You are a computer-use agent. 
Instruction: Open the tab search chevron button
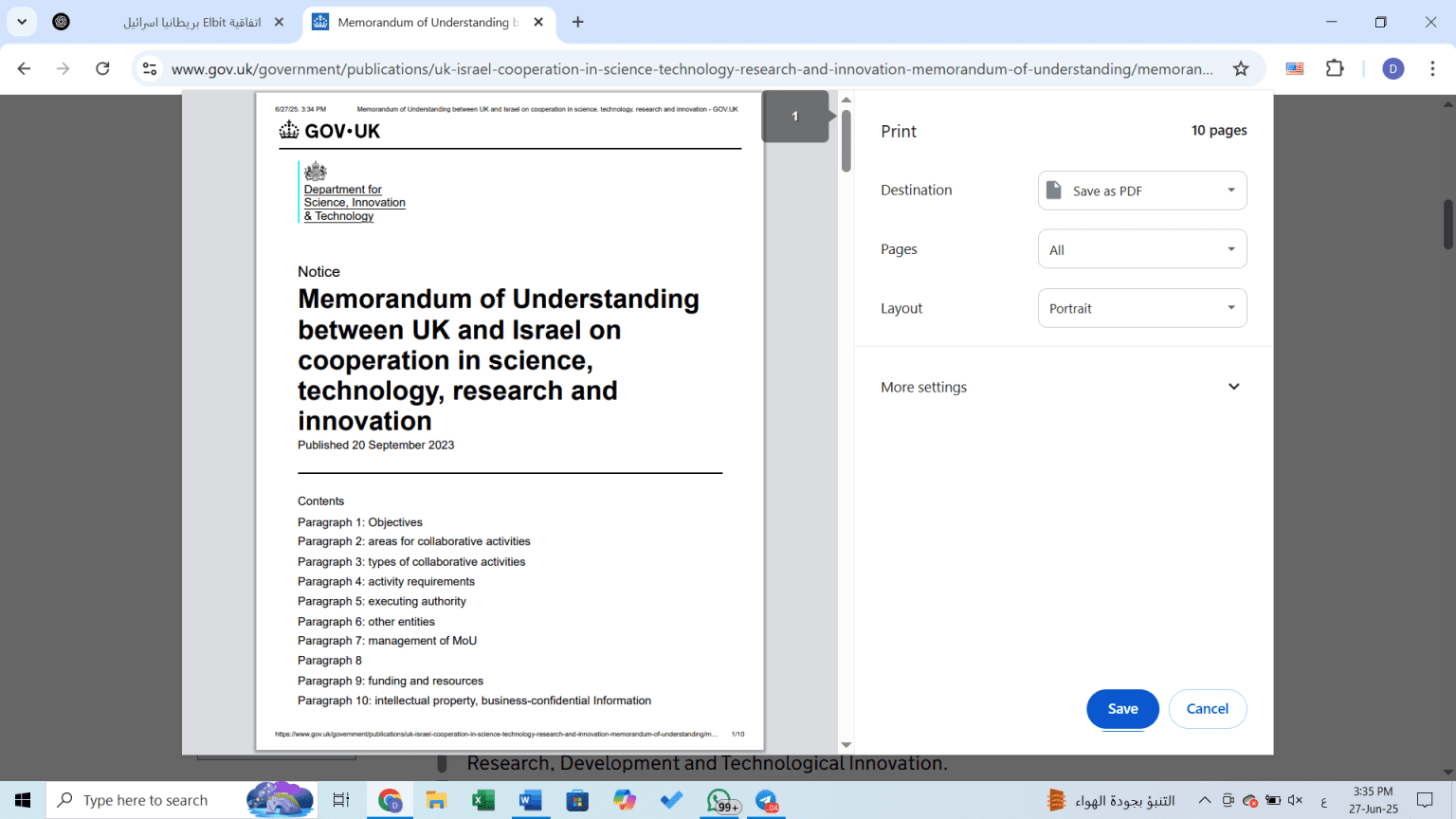click(22, 22)
